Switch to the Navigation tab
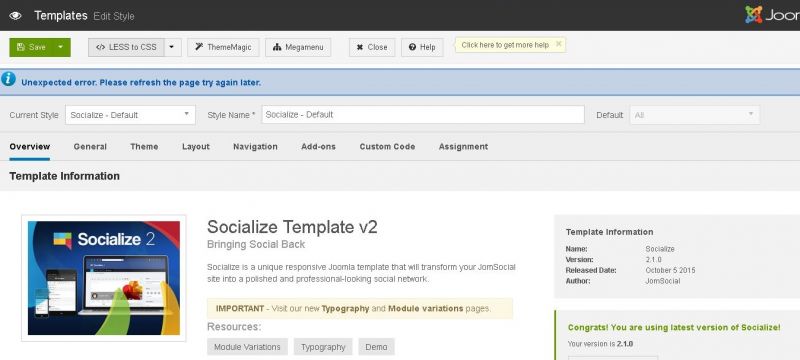Viewport: 800px width, 360px height. [x=255, y=147]
